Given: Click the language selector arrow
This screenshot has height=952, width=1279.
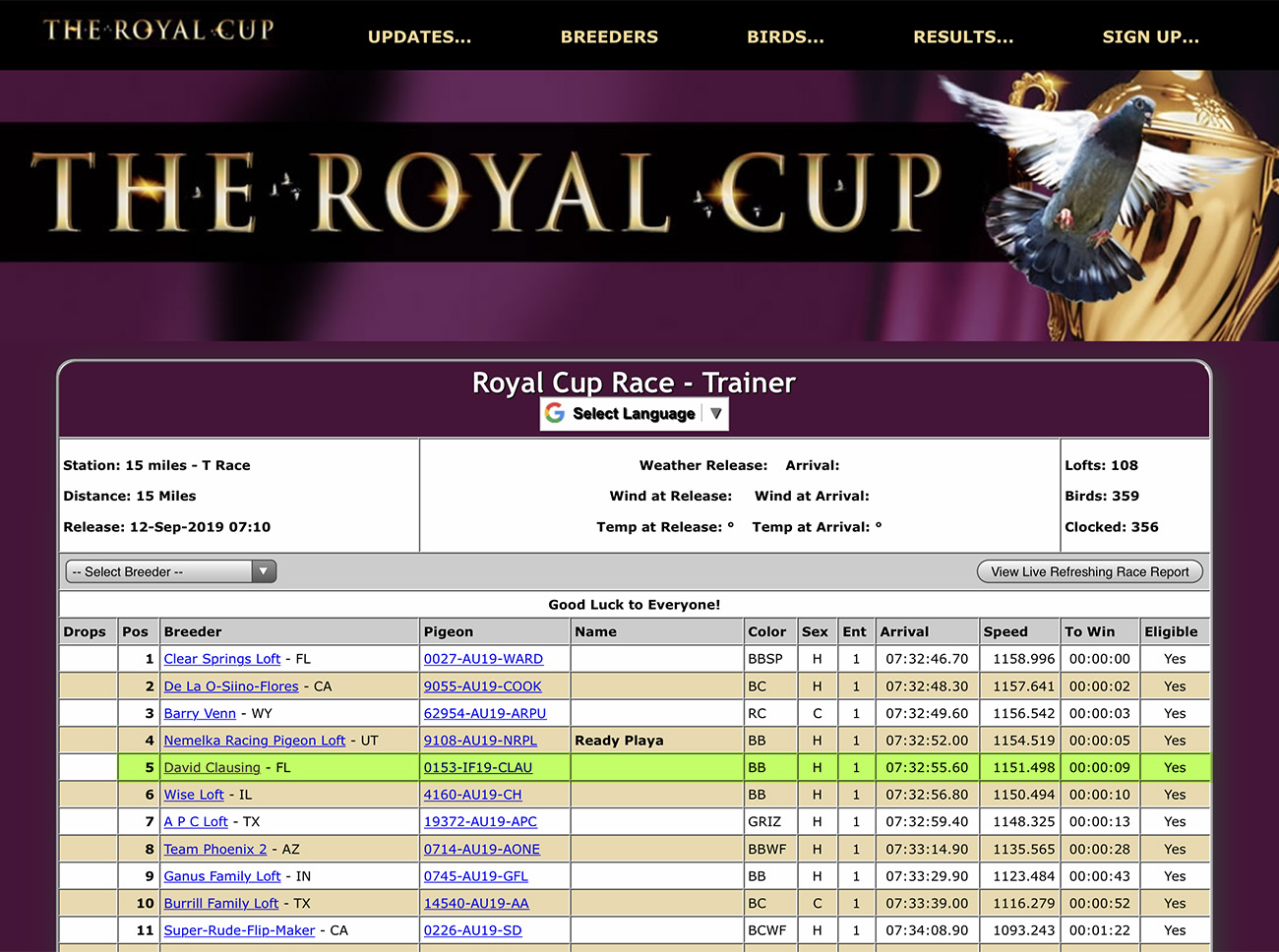Looking at the screenshot, I should pos(716,413).
